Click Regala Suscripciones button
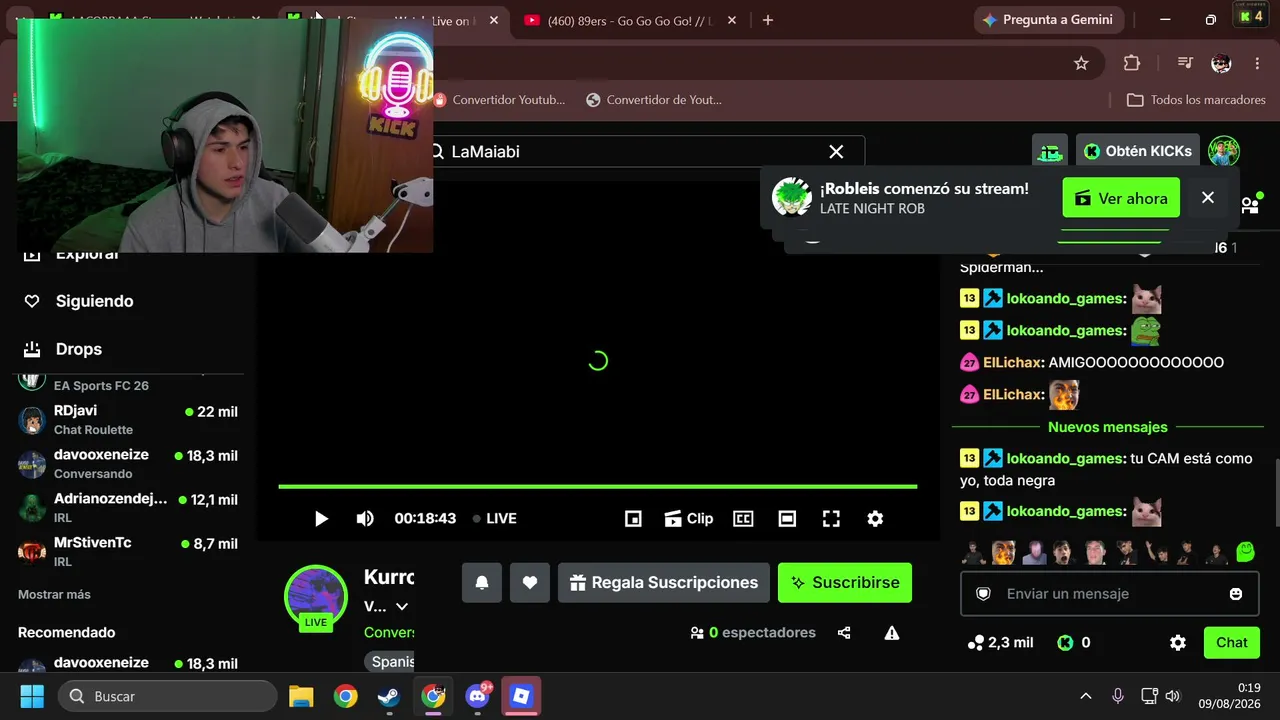Screen dimensions: 1280x720 (664, 583)
